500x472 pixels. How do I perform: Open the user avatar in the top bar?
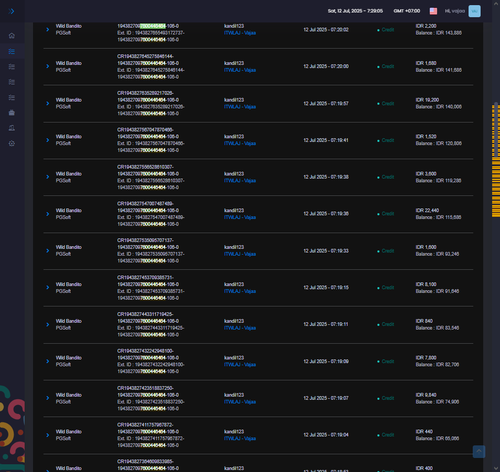(474, 11)
